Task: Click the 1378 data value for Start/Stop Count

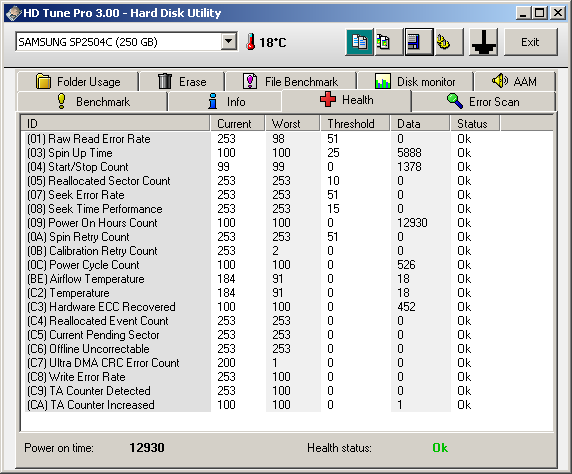Action: (x=409, y=167)
